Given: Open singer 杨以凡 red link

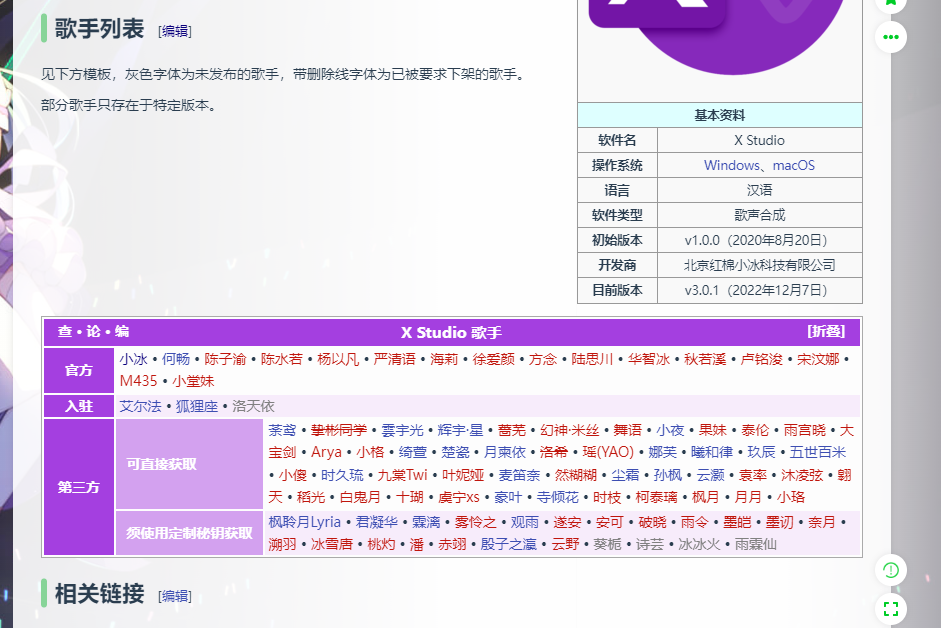Looking at the screenshot, I should (338, 359).
